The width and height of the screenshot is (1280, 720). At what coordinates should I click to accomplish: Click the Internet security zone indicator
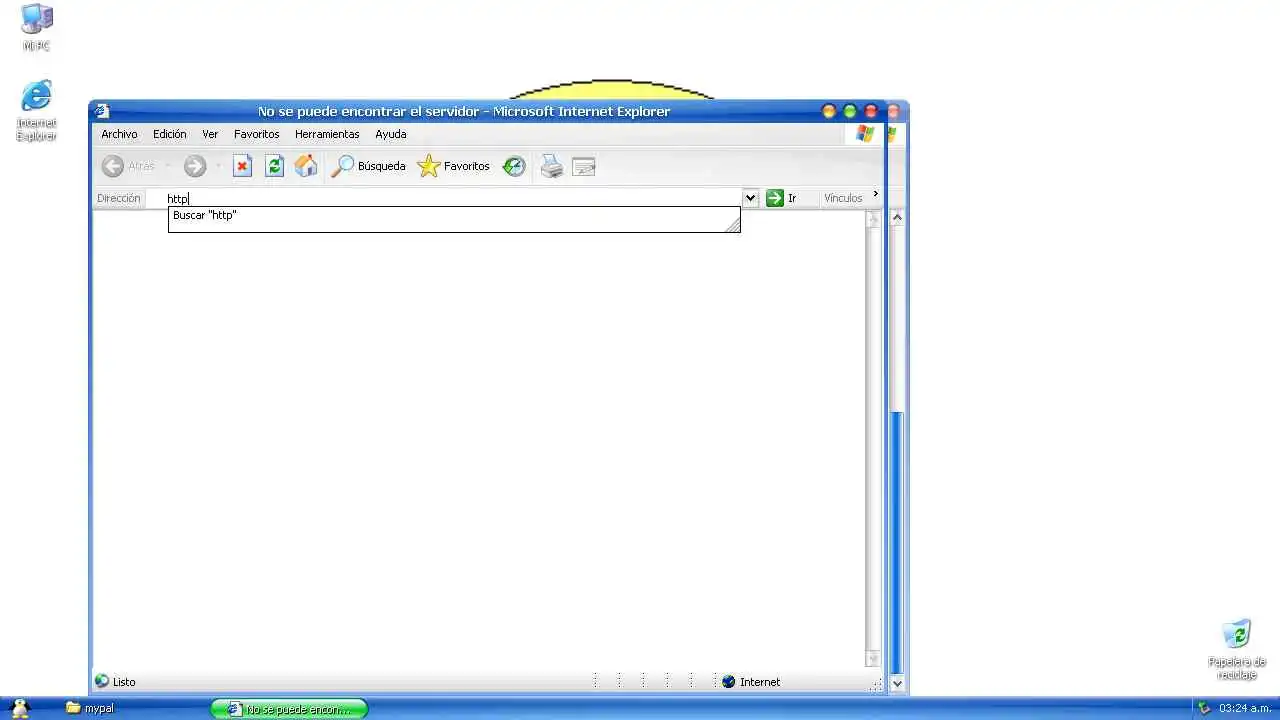click(751, 682)
